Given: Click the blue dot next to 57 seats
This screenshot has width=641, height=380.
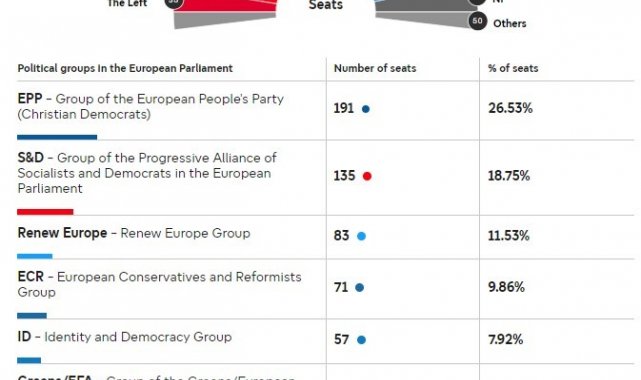Looking at the screenshot, I should point(361,340).
